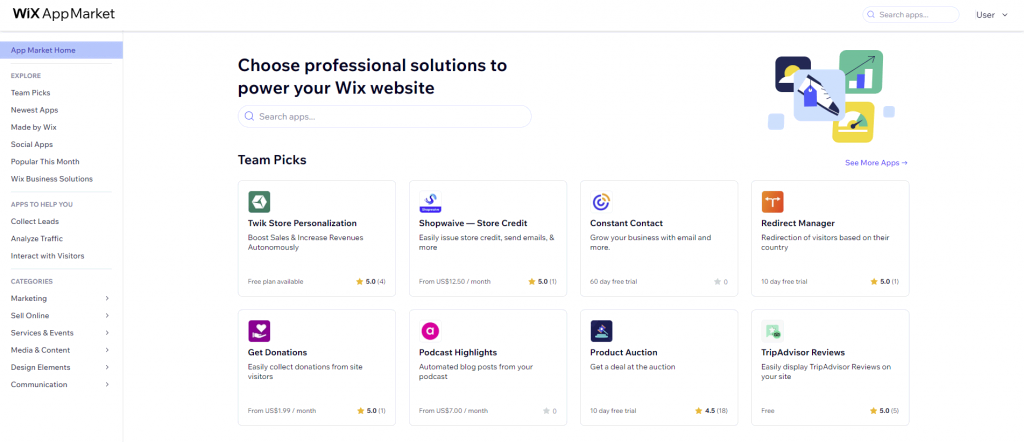Open the Collect Leads link

click(x=35, y=221)
